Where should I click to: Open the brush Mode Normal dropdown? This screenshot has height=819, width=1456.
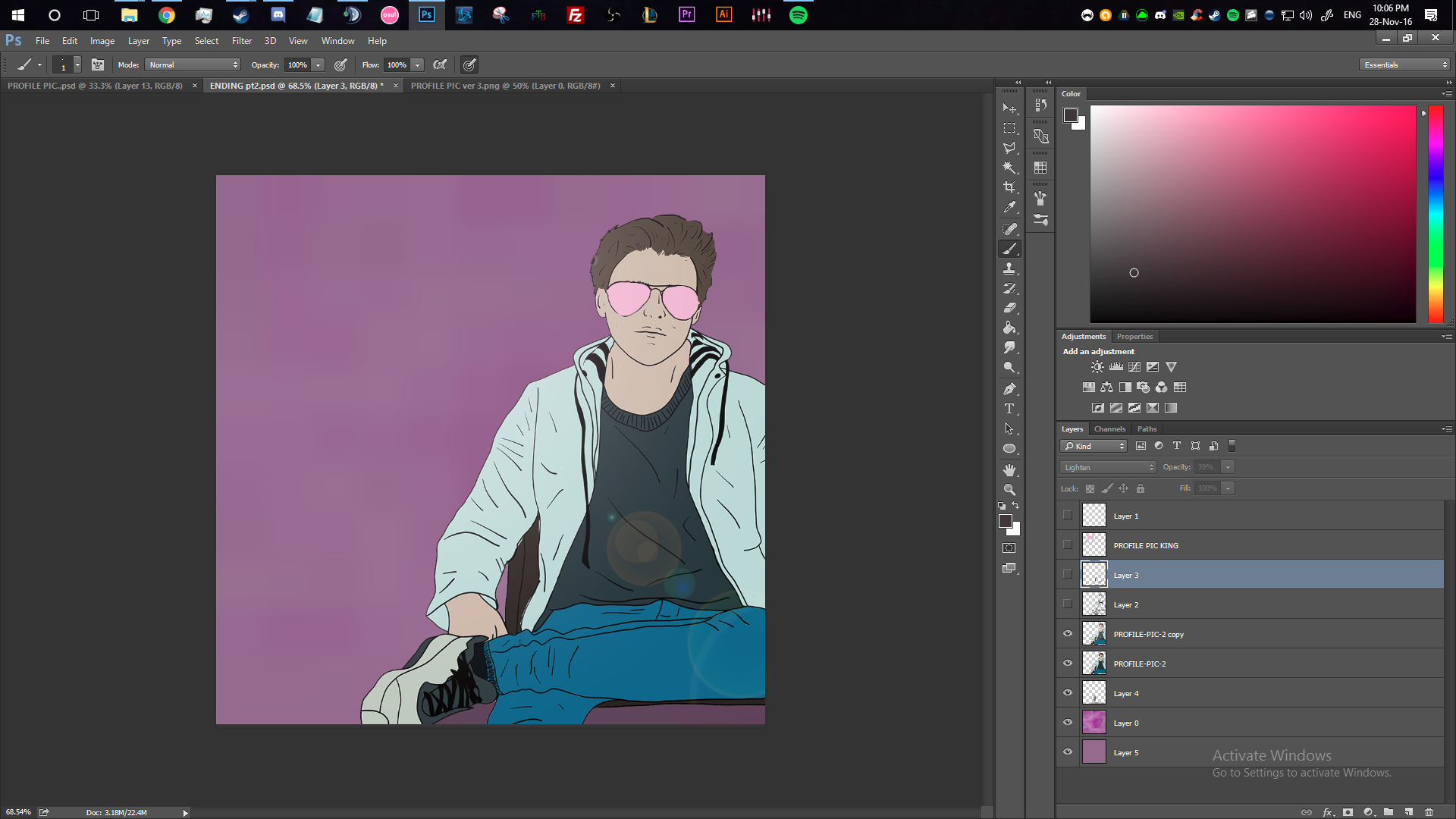[x=193, y=65]
